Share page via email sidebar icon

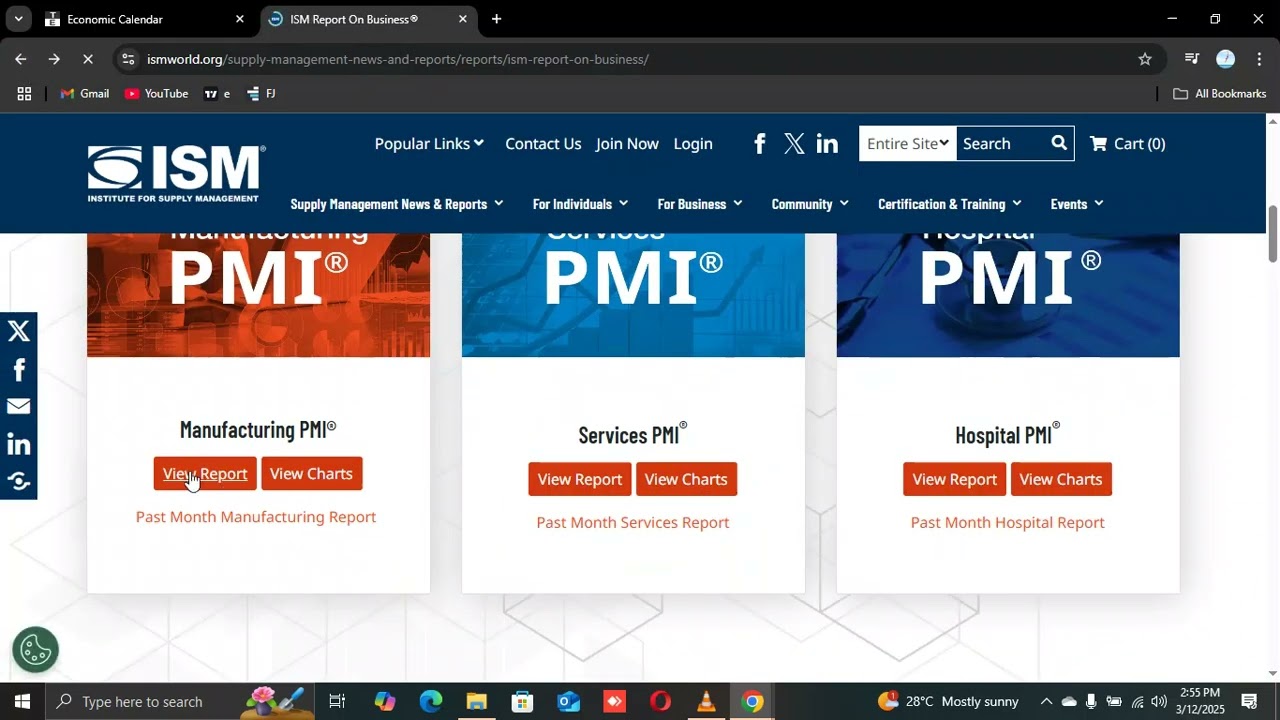19,406
